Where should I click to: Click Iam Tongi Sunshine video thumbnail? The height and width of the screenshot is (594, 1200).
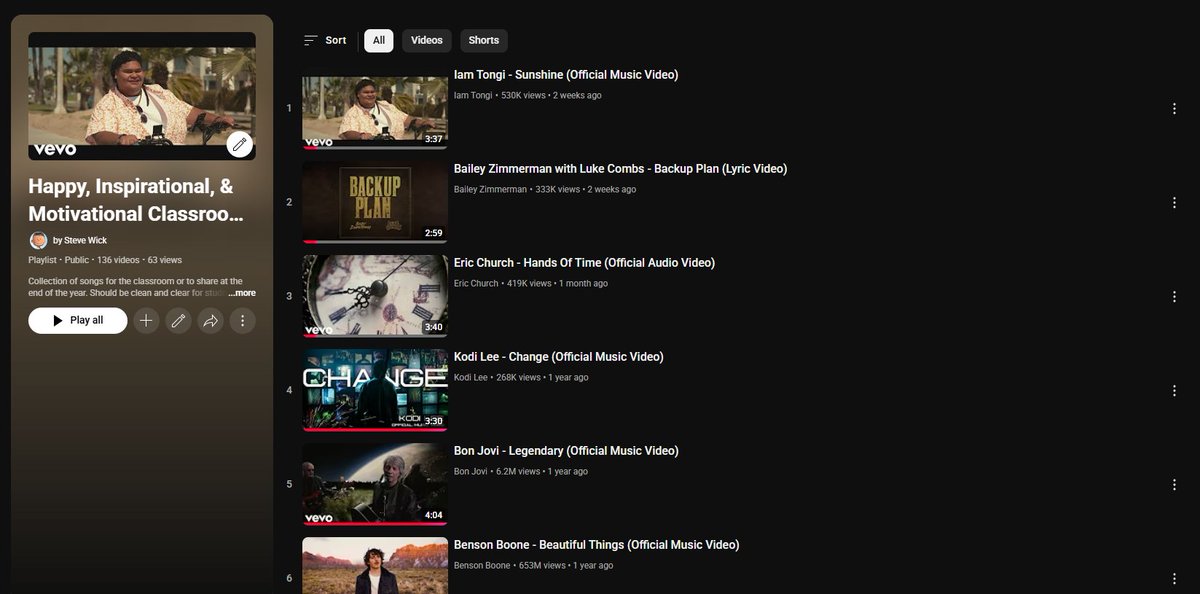coord(375,108)
